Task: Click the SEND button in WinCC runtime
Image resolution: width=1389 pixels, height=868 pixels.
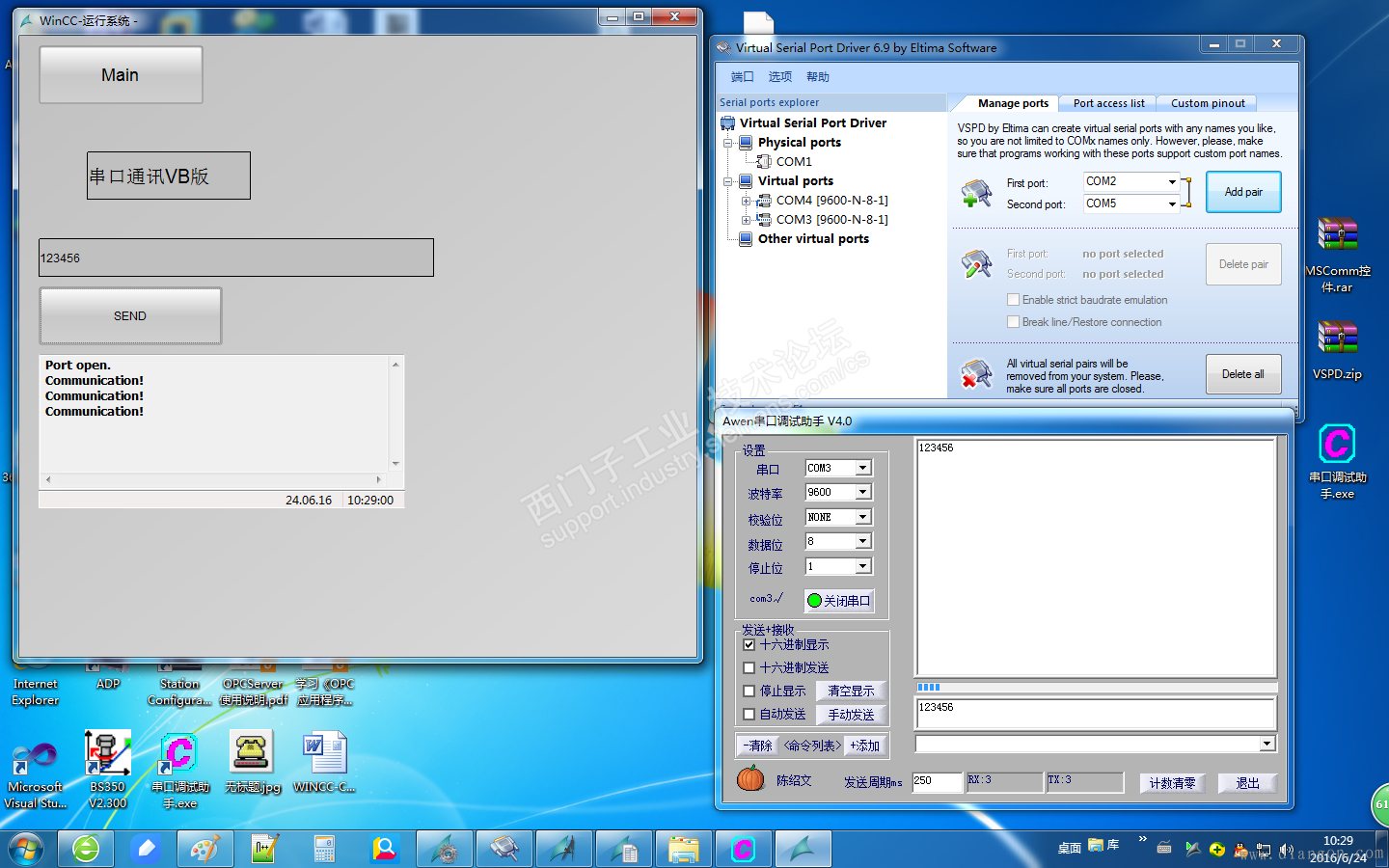Action: click(x=130, y=316)
